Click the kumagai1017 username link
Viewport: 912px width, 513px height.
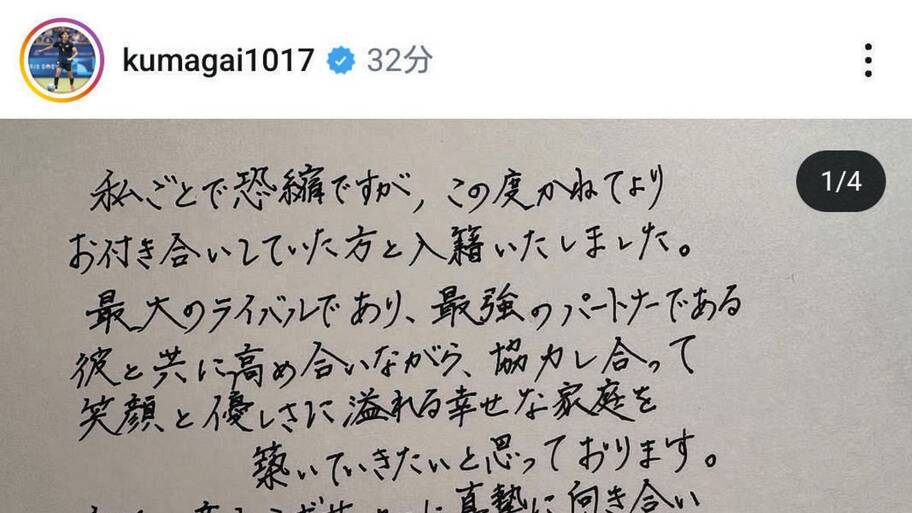(218, 60)
